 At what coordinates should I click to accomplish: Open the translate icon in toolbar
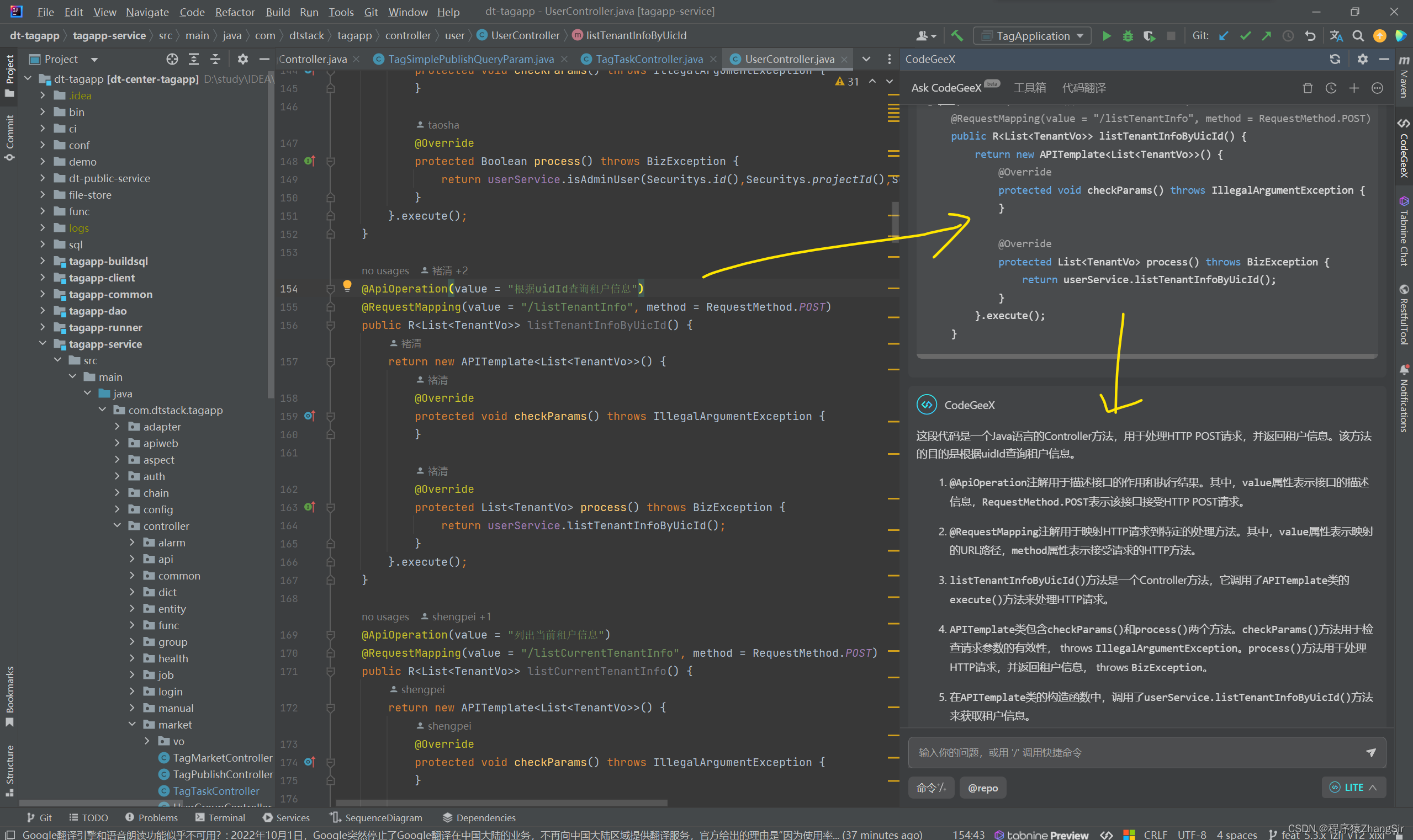pos(1336,36)
